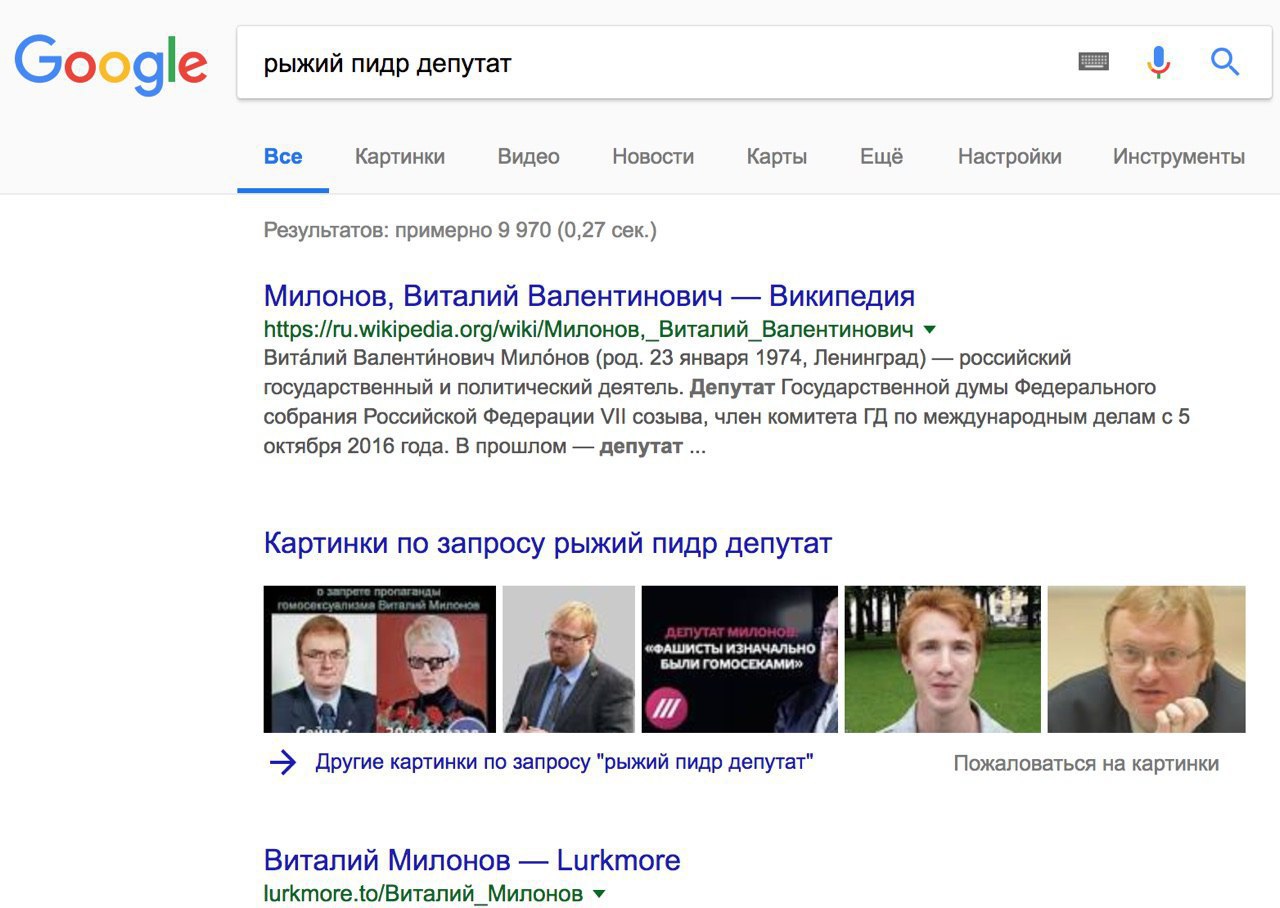The height and width of the screenshot is (908, 1280).
Task: Switch to Картинки tab
Action: coord(400,157)
